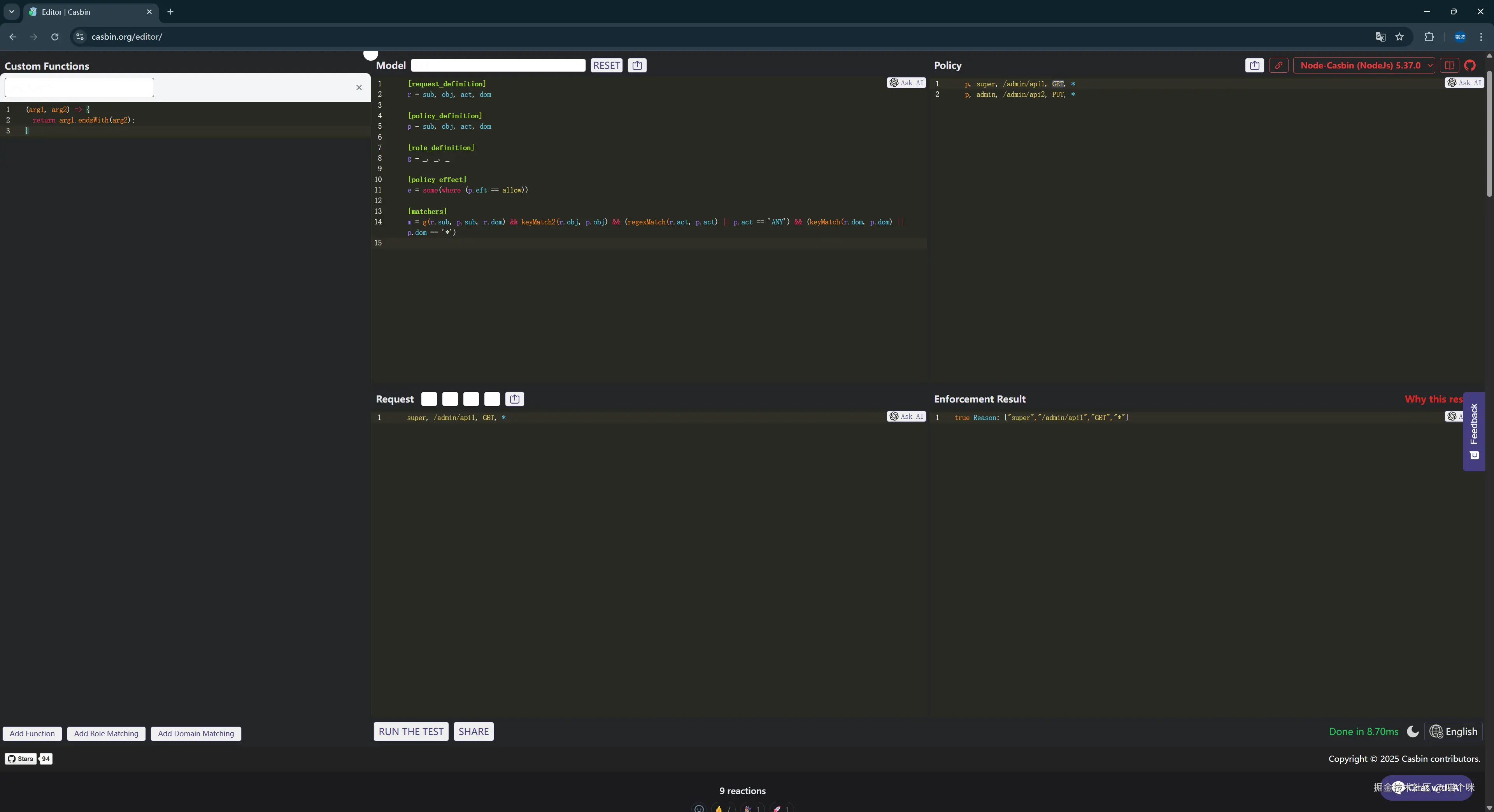Screen dimensions: 1494x812
Task: Click the share/export icon above the Policy panel
Action: pos(1254,65)
